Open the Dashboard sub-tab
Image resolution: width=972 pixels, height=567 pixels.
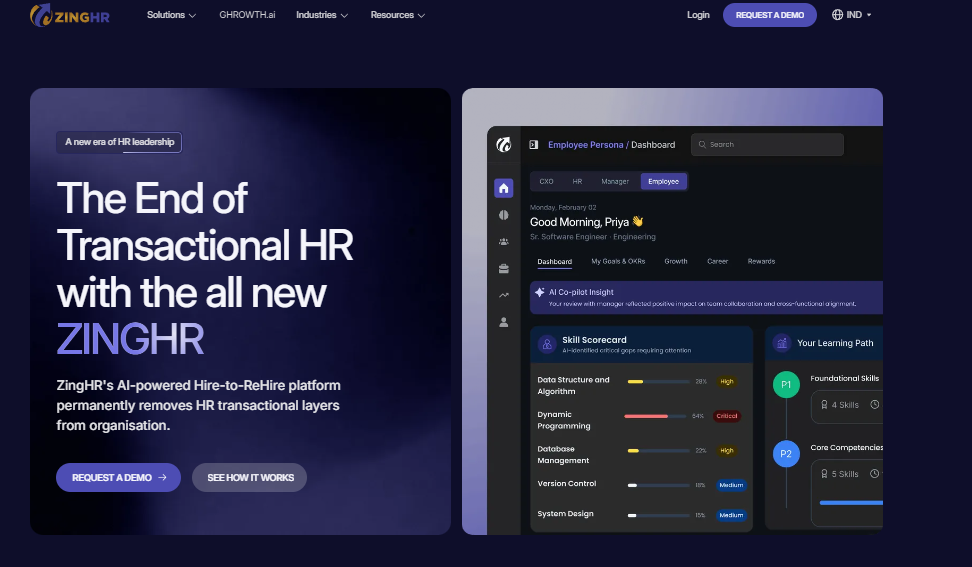[x=554, y=262]
